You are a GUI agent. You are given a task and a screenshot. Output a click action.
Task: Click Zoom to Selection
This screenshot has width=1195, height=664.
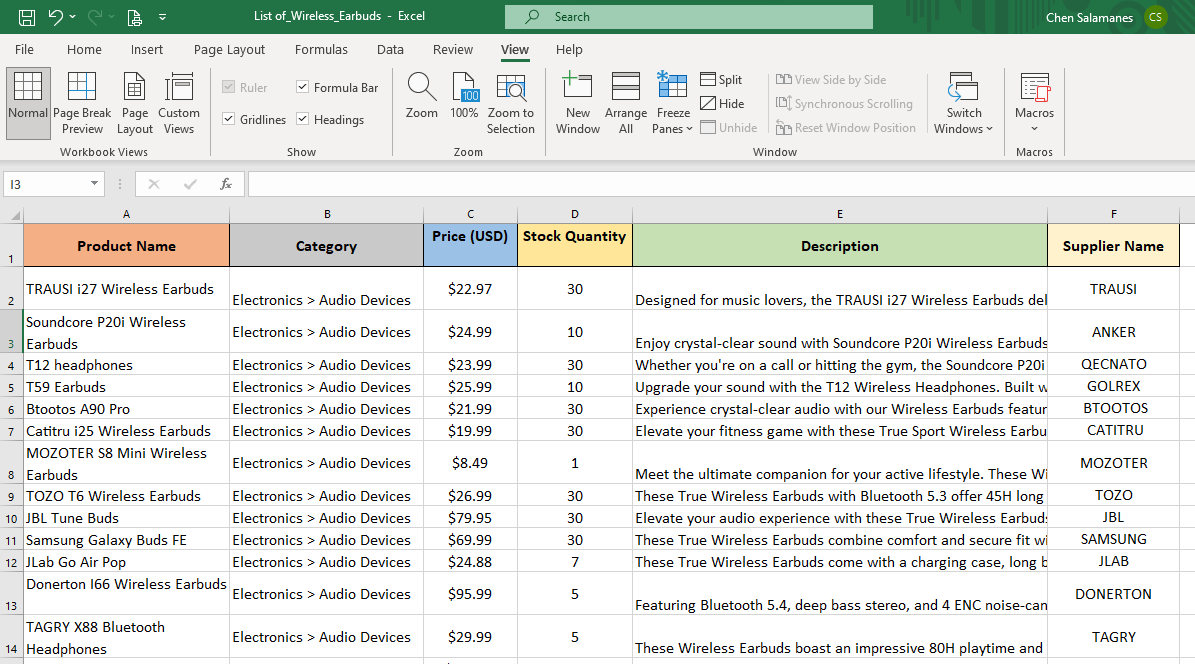511,104
